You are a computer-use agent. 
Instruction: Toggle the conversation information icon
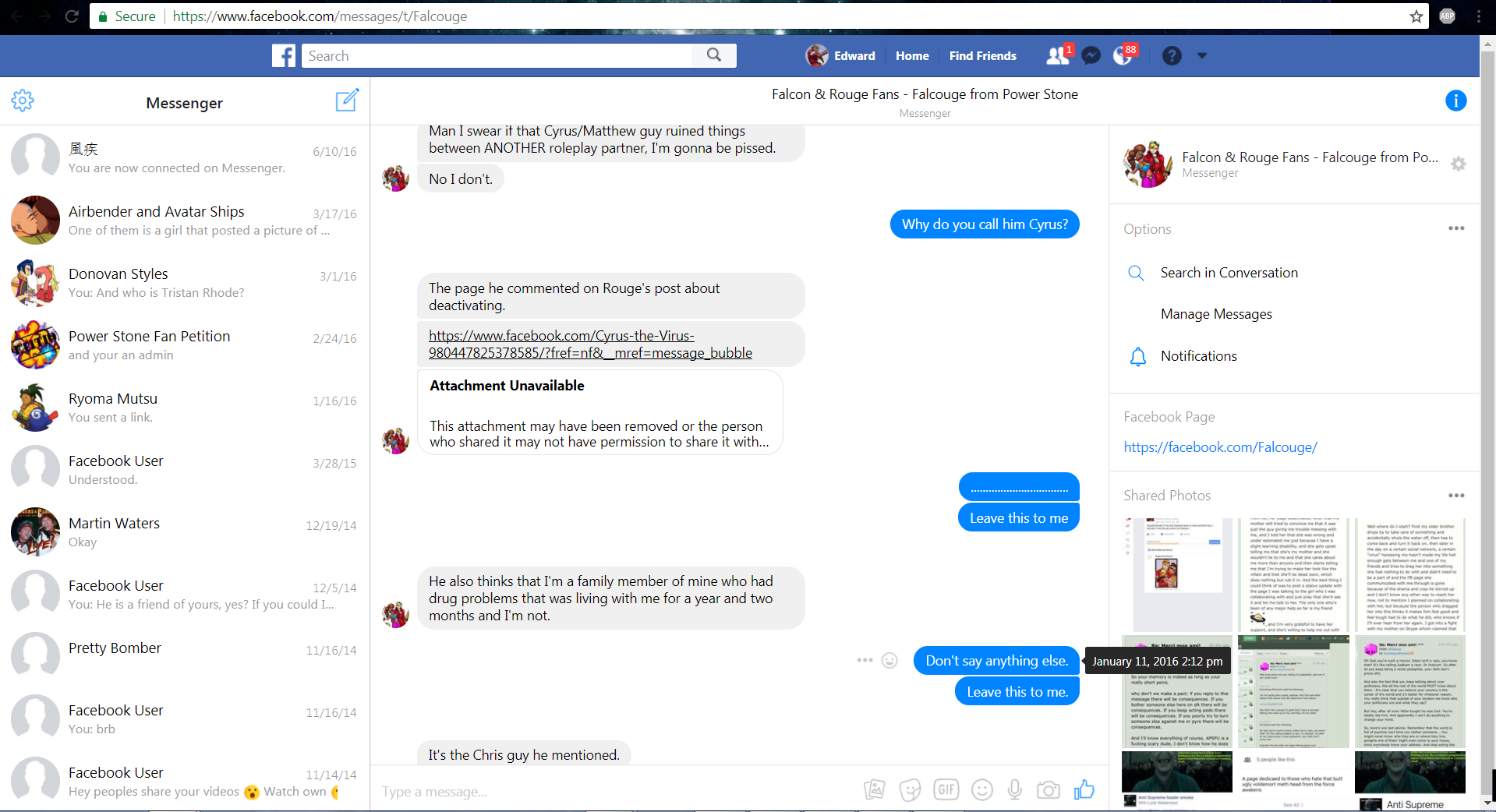(1455, 101)
